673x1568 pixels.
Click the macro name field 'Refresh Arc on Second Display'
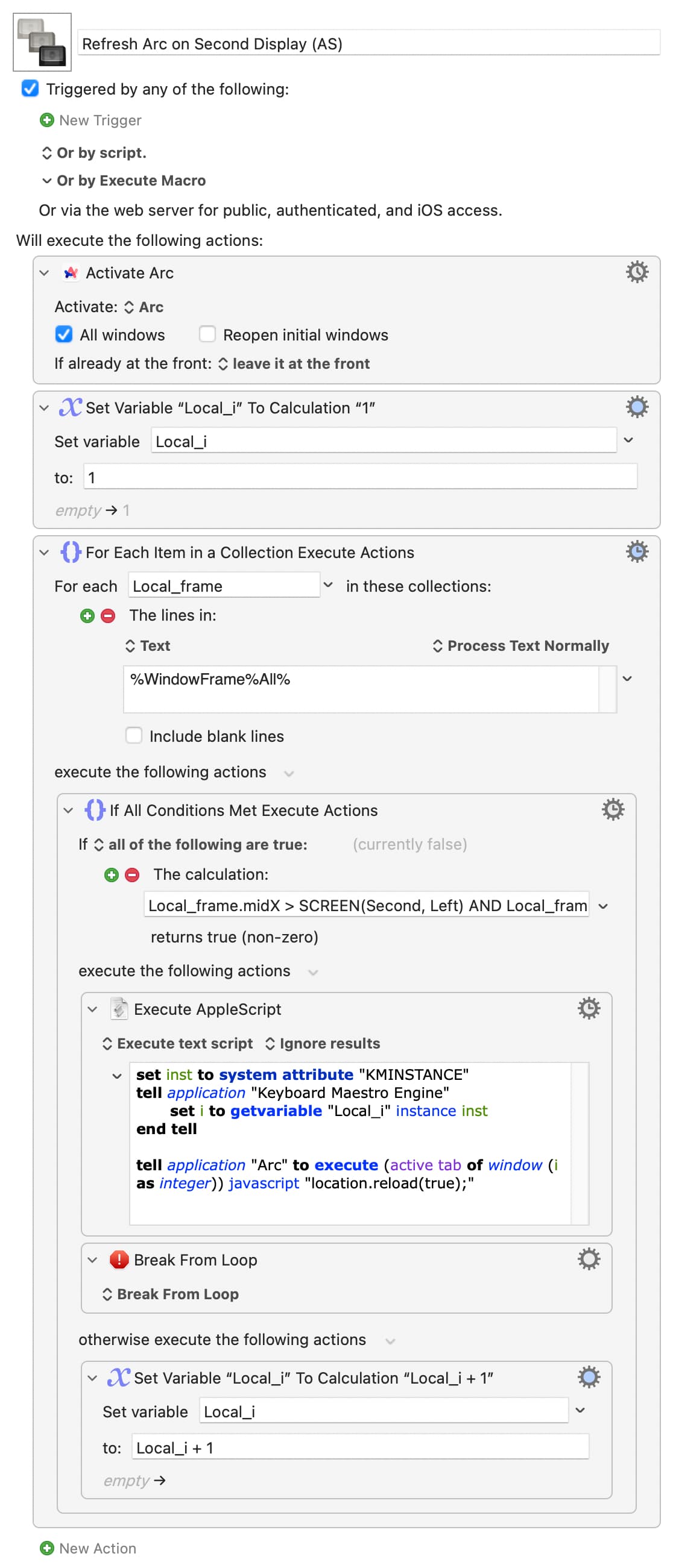coord(368,44)
